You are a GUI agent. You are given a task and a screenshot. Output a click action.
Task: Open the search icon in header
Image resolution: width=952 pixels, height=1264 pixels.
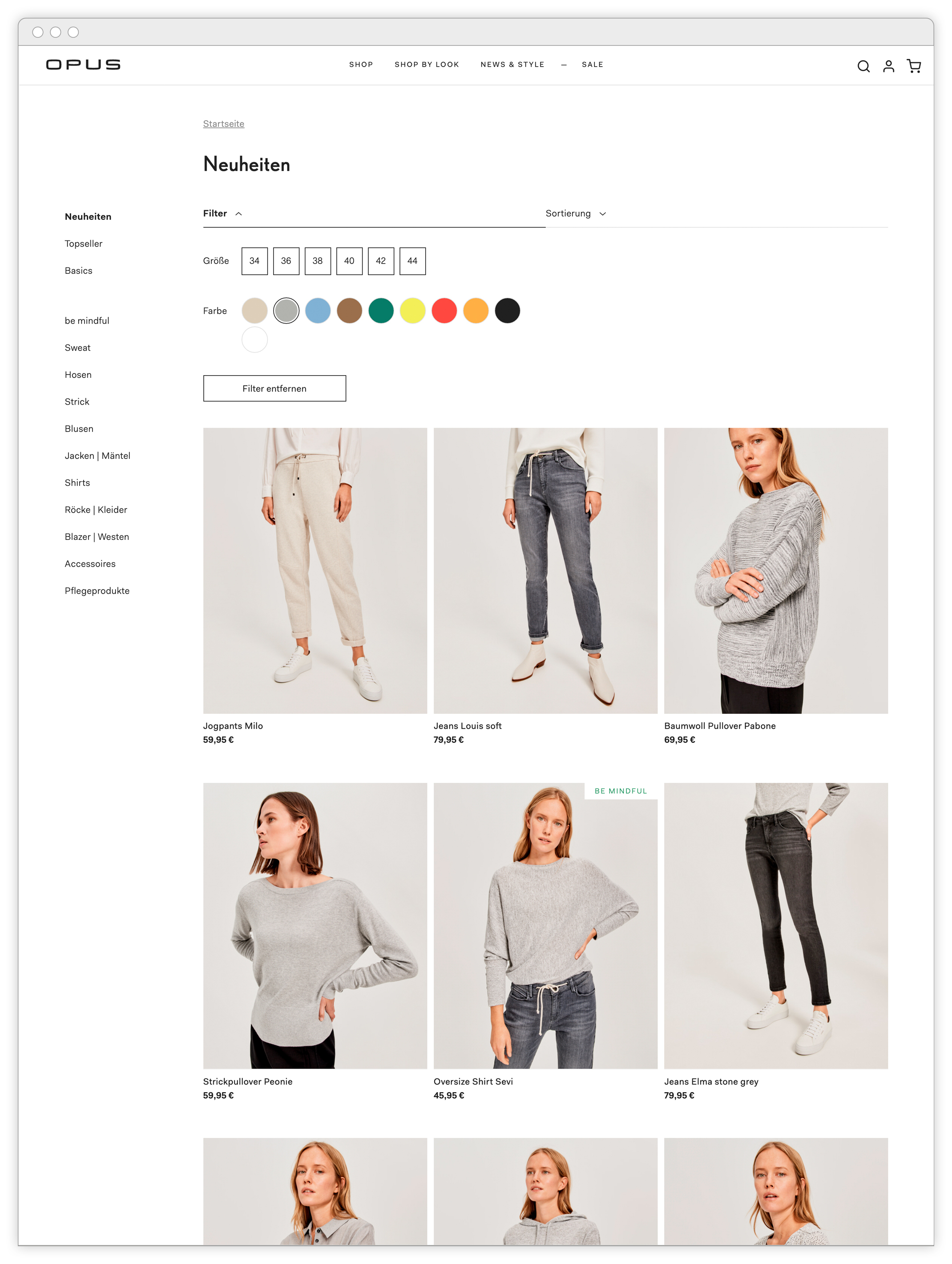pos(863,66)
